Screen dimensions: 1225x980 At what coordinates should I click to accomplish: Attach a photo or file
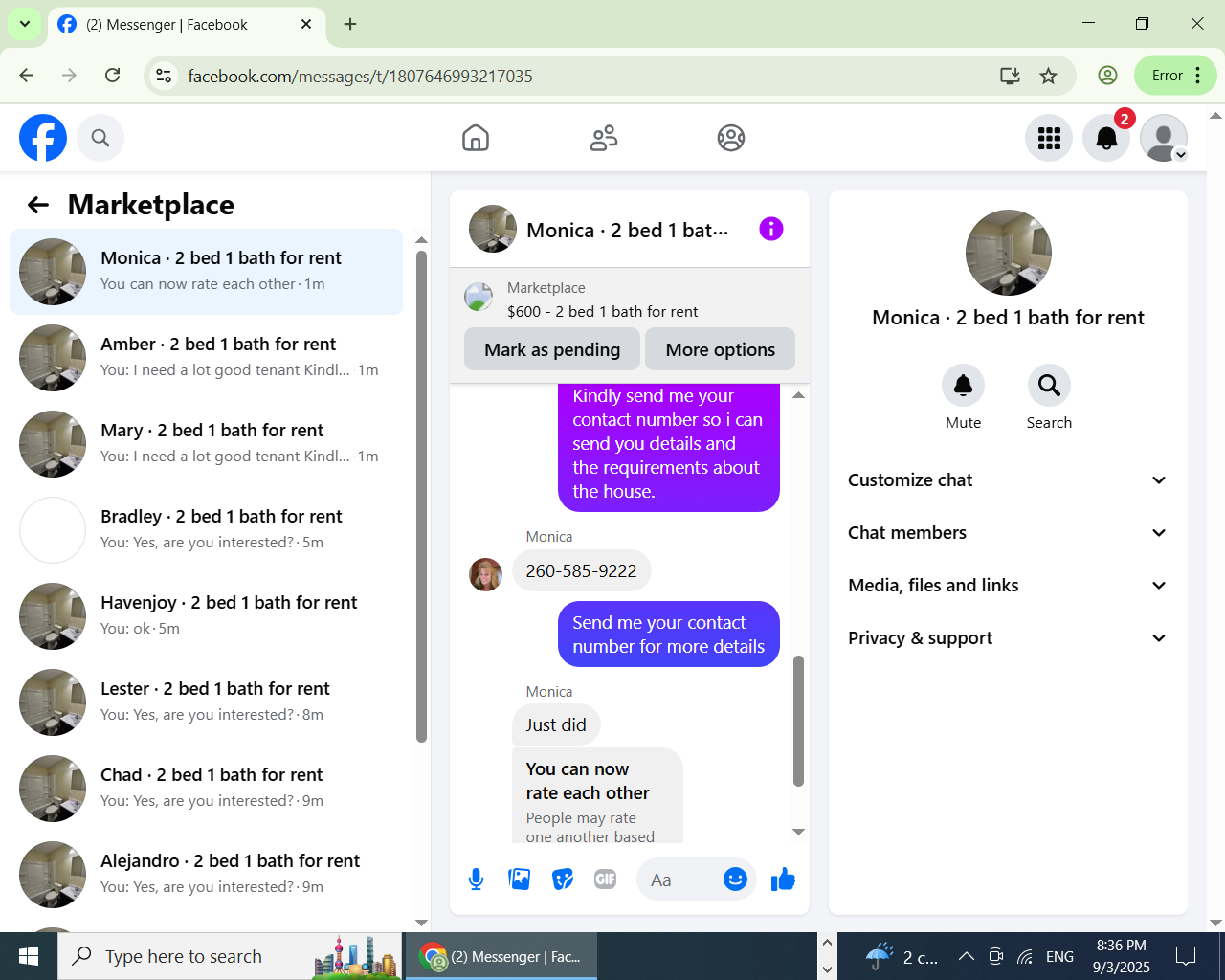click(x=520, y=880)
